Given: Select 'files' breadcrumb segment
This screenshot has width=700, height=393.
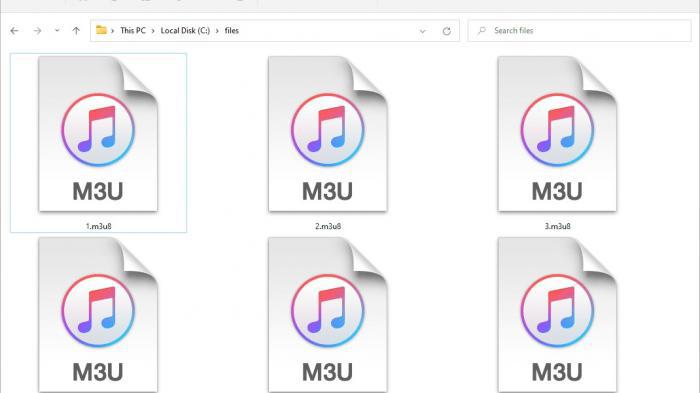Looking at the screenshot, I should click(231, 31).
